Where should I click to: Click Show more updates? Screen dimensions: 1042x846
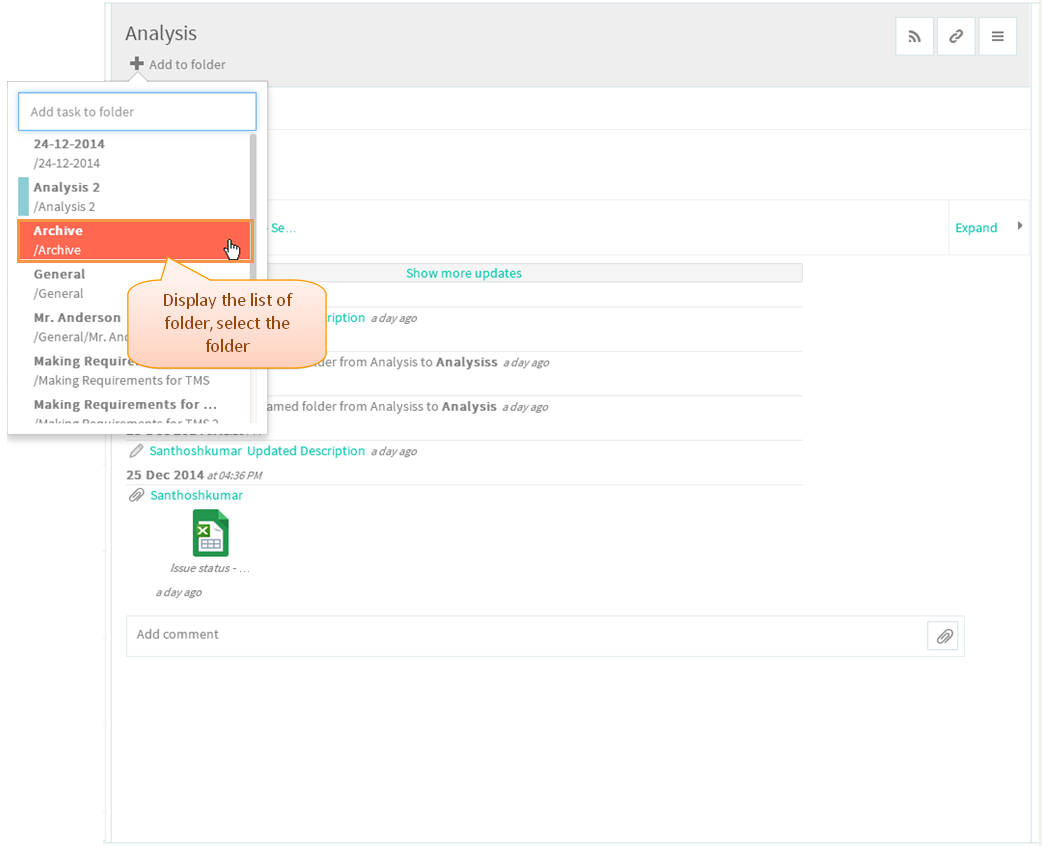pyautogui.click(x=464, y=273)
